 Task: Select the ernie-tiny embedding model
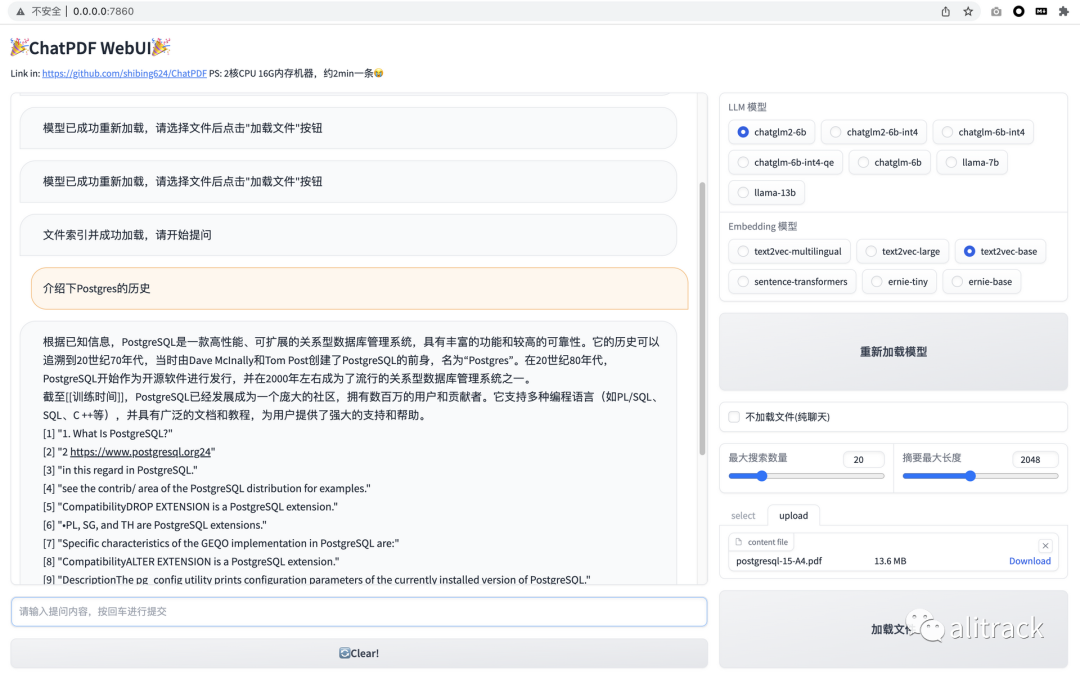coord(898,281)
